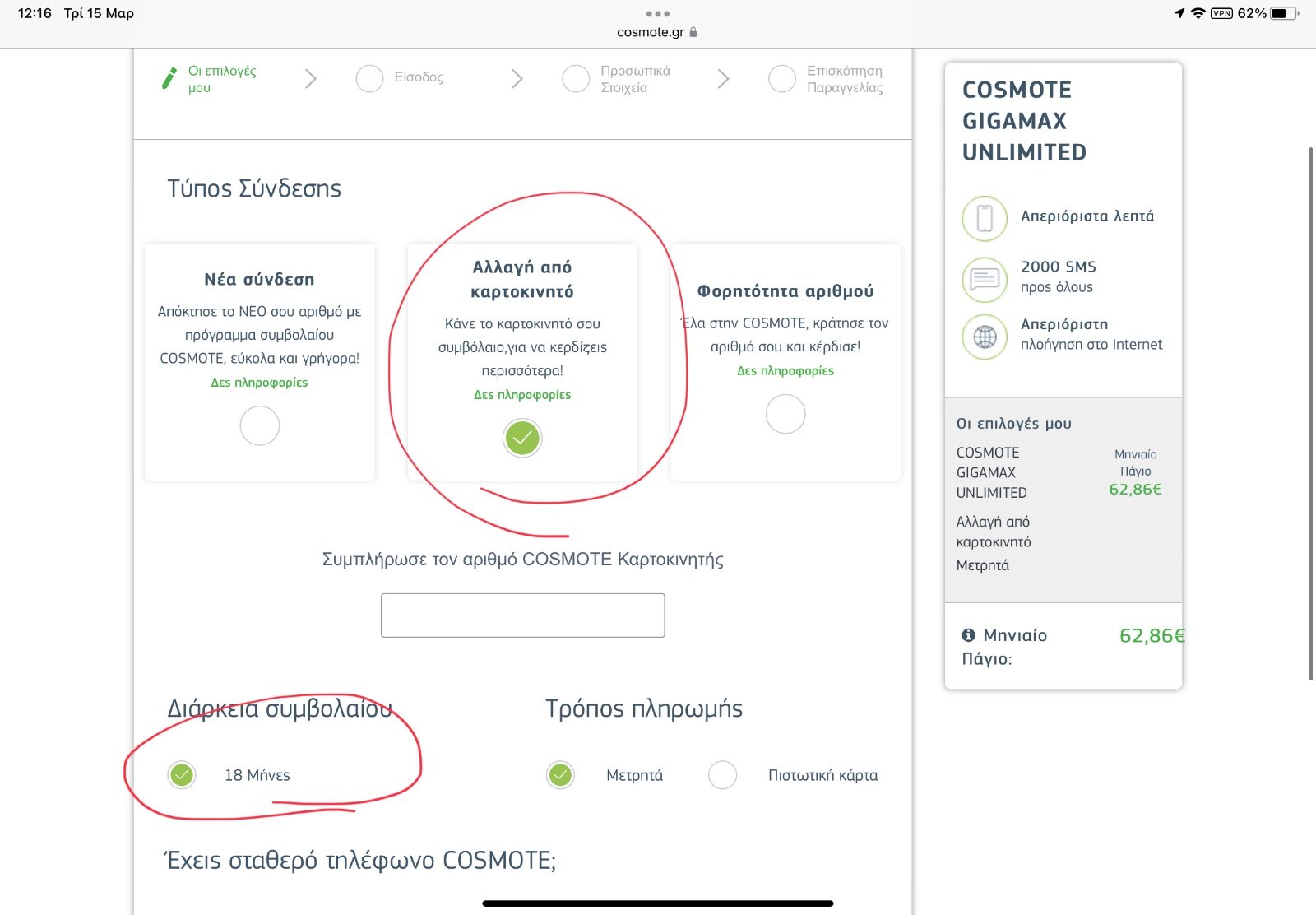Click the COSMOTE Καρτοκινητής number input field
1316x915 pixels.
coord(522,615)
